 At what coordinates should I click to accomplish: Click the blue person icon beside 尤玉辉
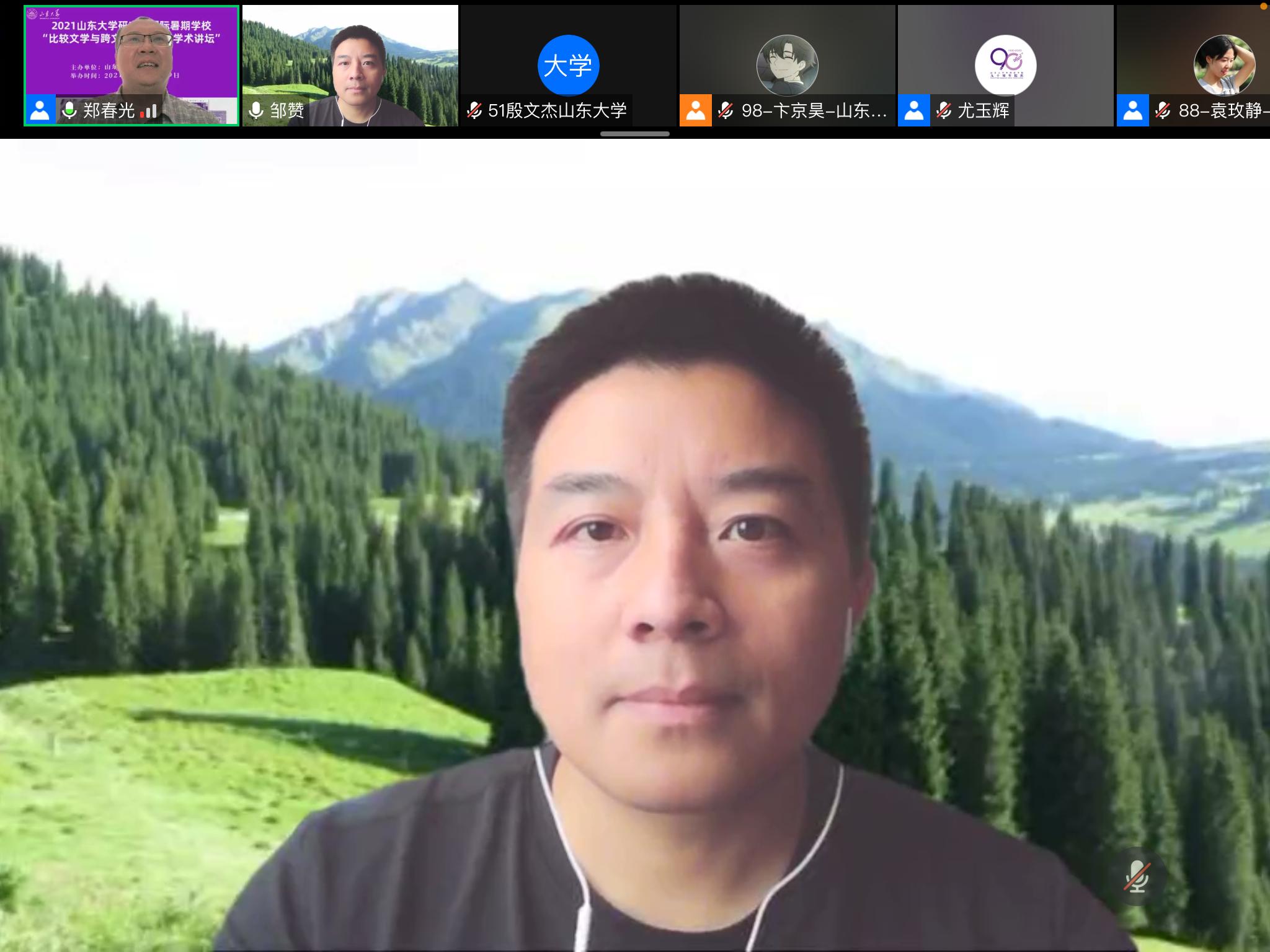pyautogui.click(x=914, y=111)
